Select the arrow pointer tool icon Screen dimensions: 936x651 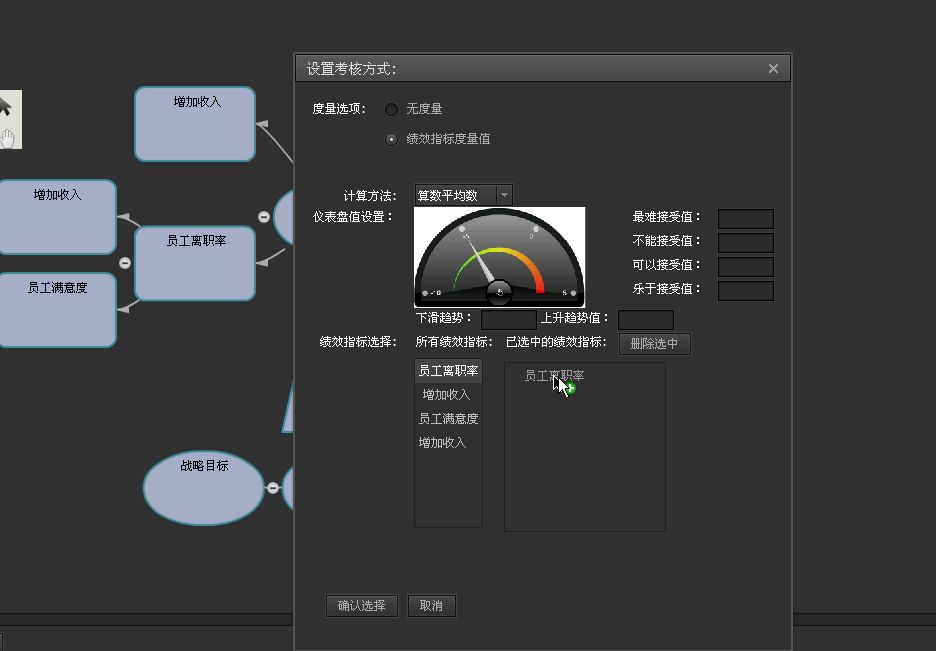pos(5,106)
